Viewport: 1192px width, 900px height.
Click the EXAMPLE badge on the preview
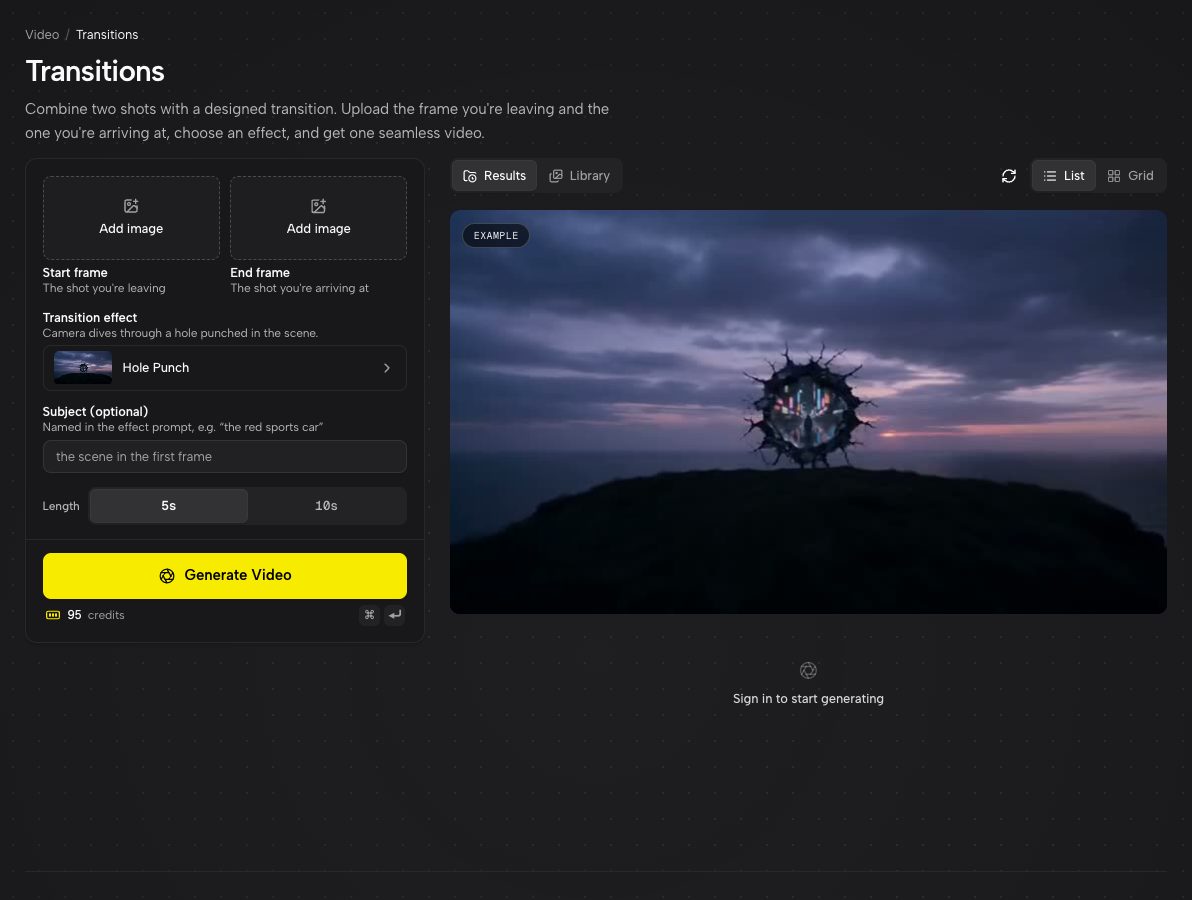pyautogui.click(x=496, y=236)
